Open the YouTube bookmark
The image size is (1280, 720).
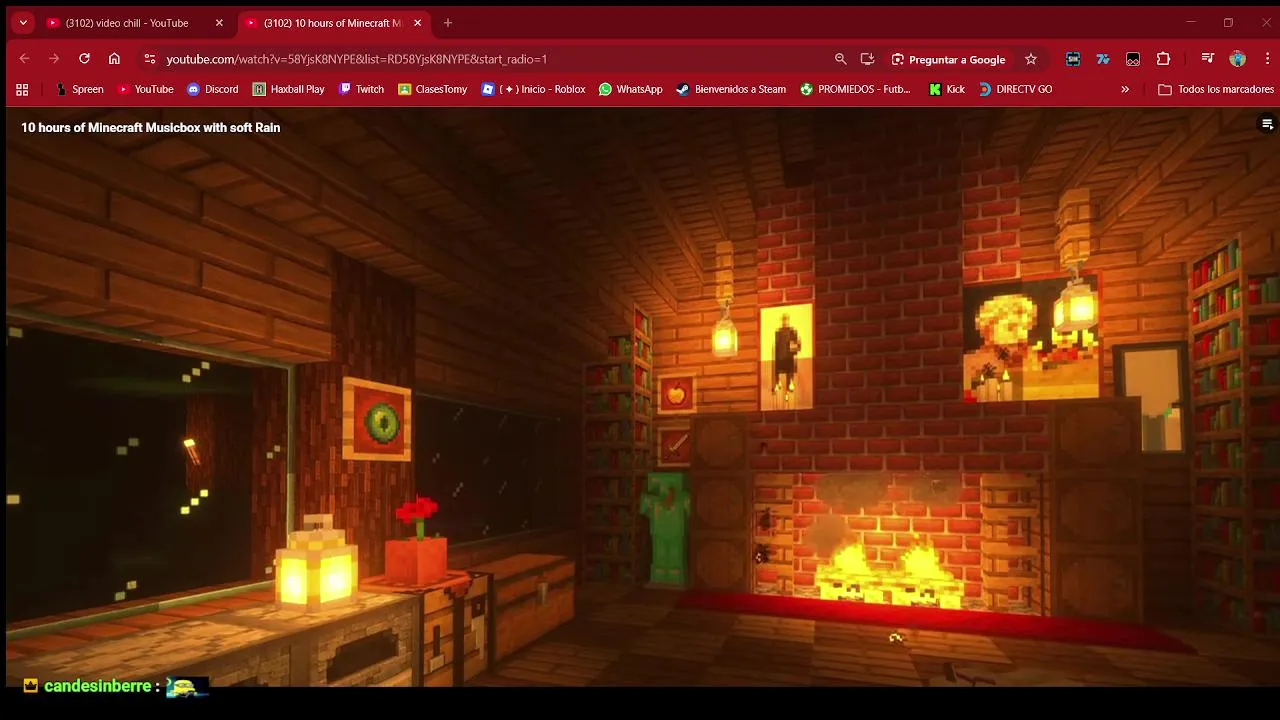(146, 89)
